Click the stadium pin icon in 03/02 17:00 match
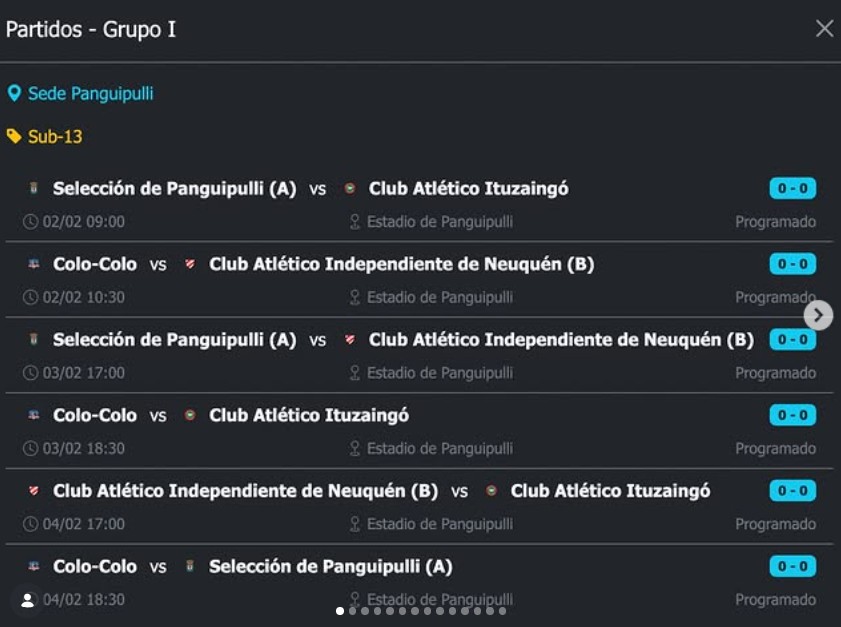The height and width of the screenshot is (627, 841). tap(354, 373)
